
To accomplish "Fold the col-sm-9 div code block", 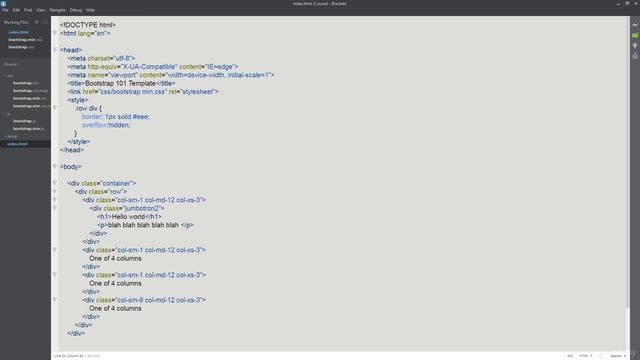I will (55, 300).
